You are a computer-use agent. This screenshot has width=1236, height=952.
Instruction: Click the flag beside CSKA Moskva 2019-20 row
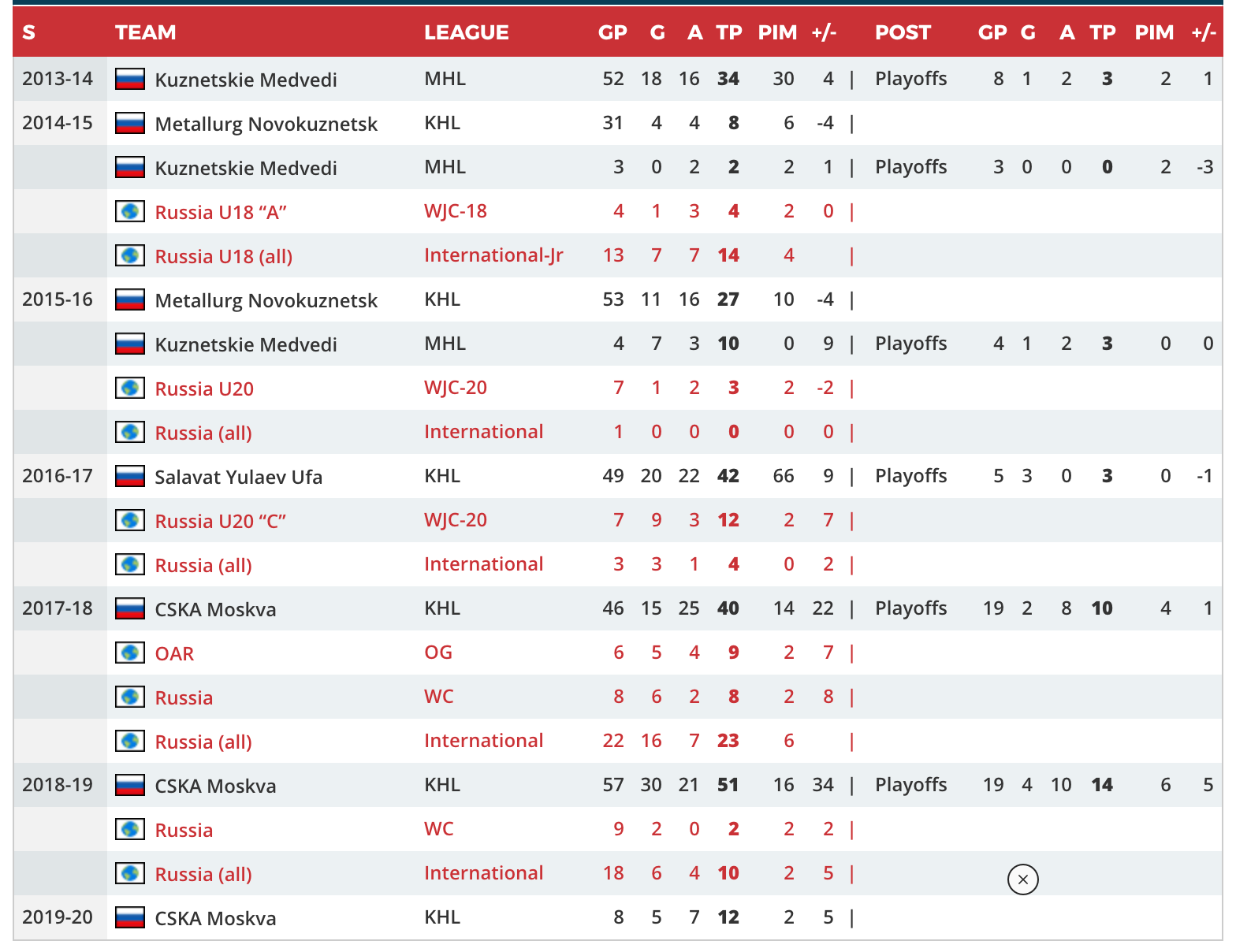(x=128, y=917)
